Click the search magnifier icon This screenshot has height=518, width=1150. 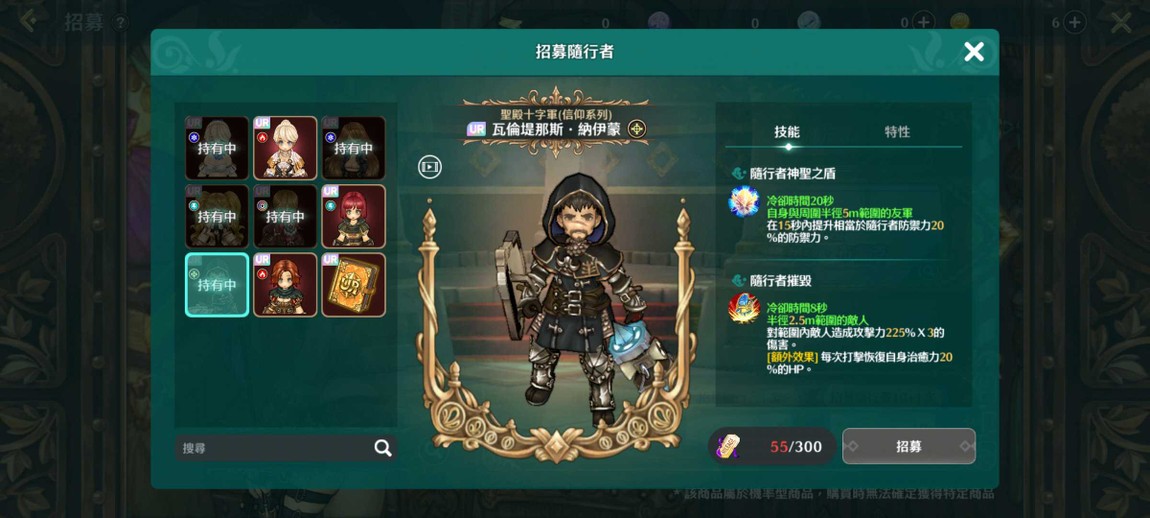point(383,448)
